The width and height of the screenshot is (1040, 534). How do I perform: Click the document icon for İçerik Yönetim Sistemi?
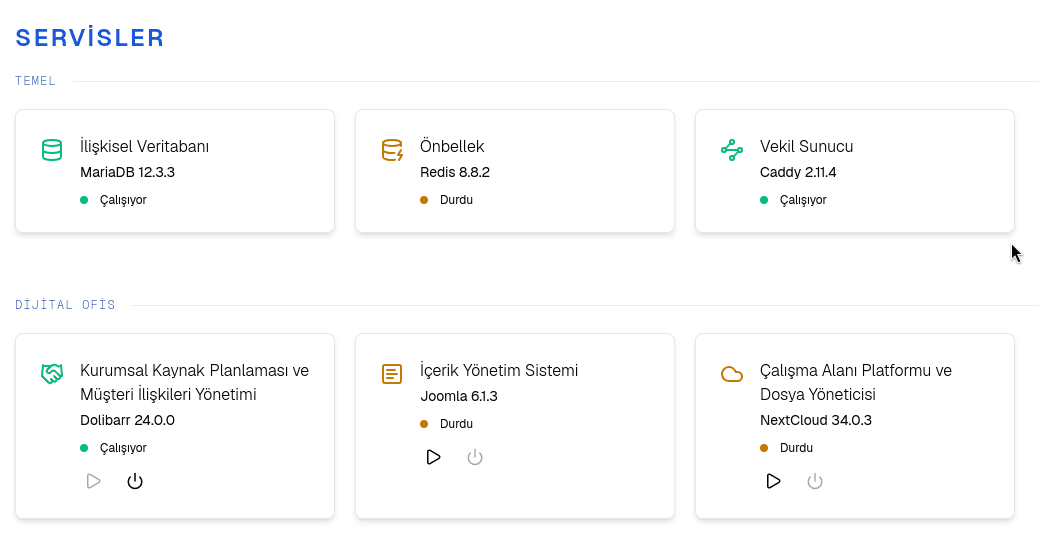(x=392, y=373)
